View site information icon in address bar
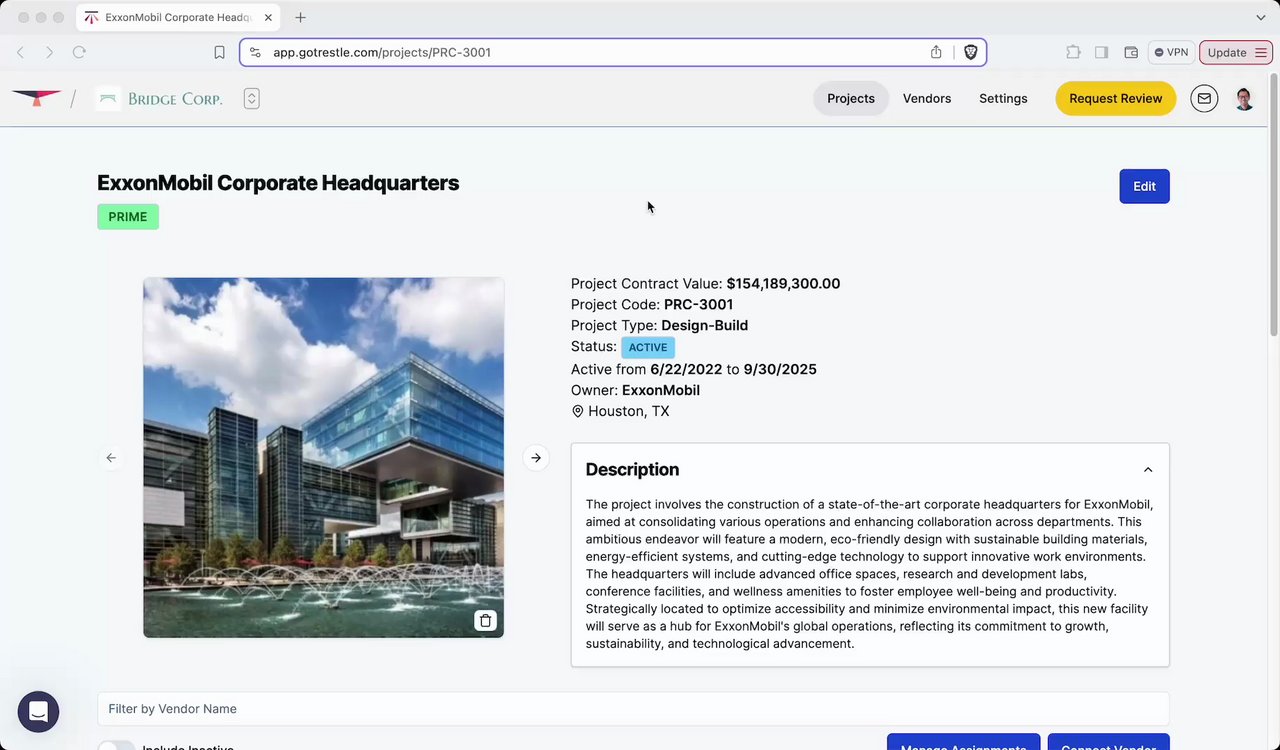Viewport: 1280px width, 750px height. pos(255,52)
